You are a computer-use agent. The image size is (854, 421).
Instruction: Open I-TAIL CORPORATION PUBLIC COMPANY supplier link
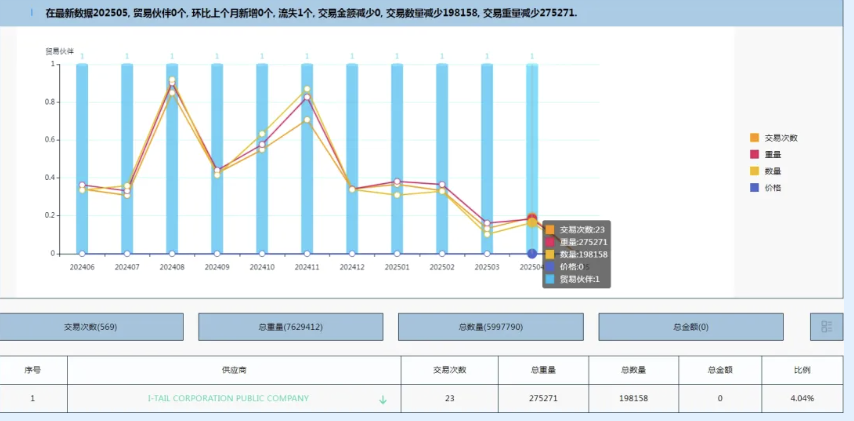[228, 398]
